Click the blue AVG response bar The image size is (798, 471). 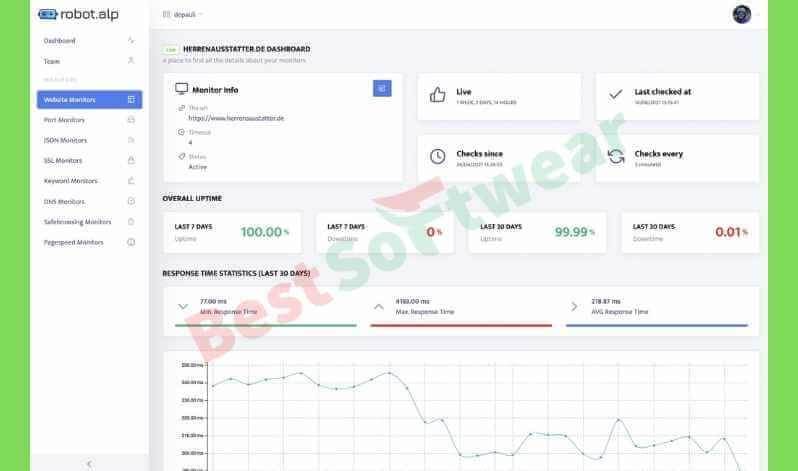[x=657, y=325]
